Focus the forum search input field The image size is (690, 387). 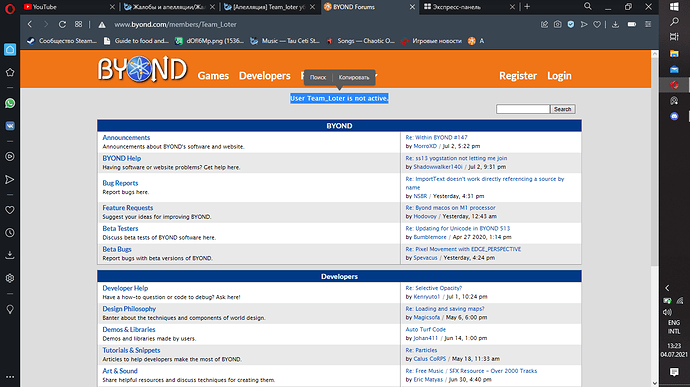tap(523, 109)
